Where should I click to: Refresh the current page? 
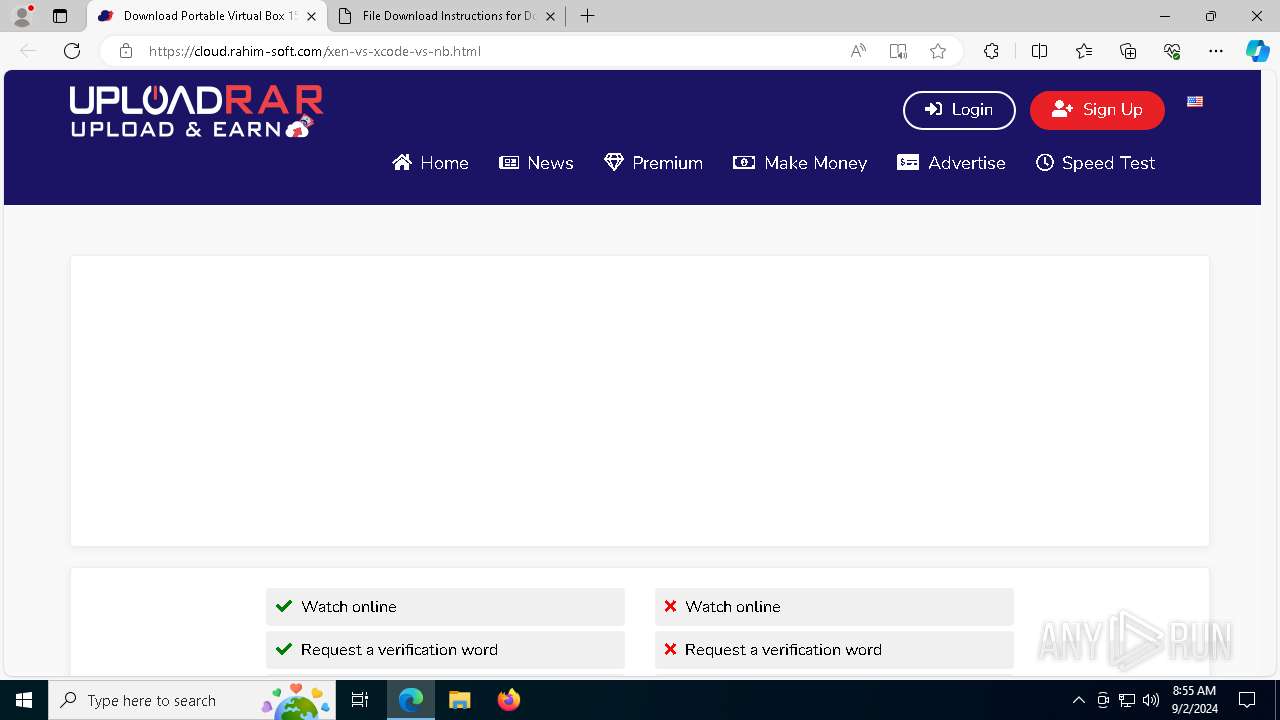[72, 51]
